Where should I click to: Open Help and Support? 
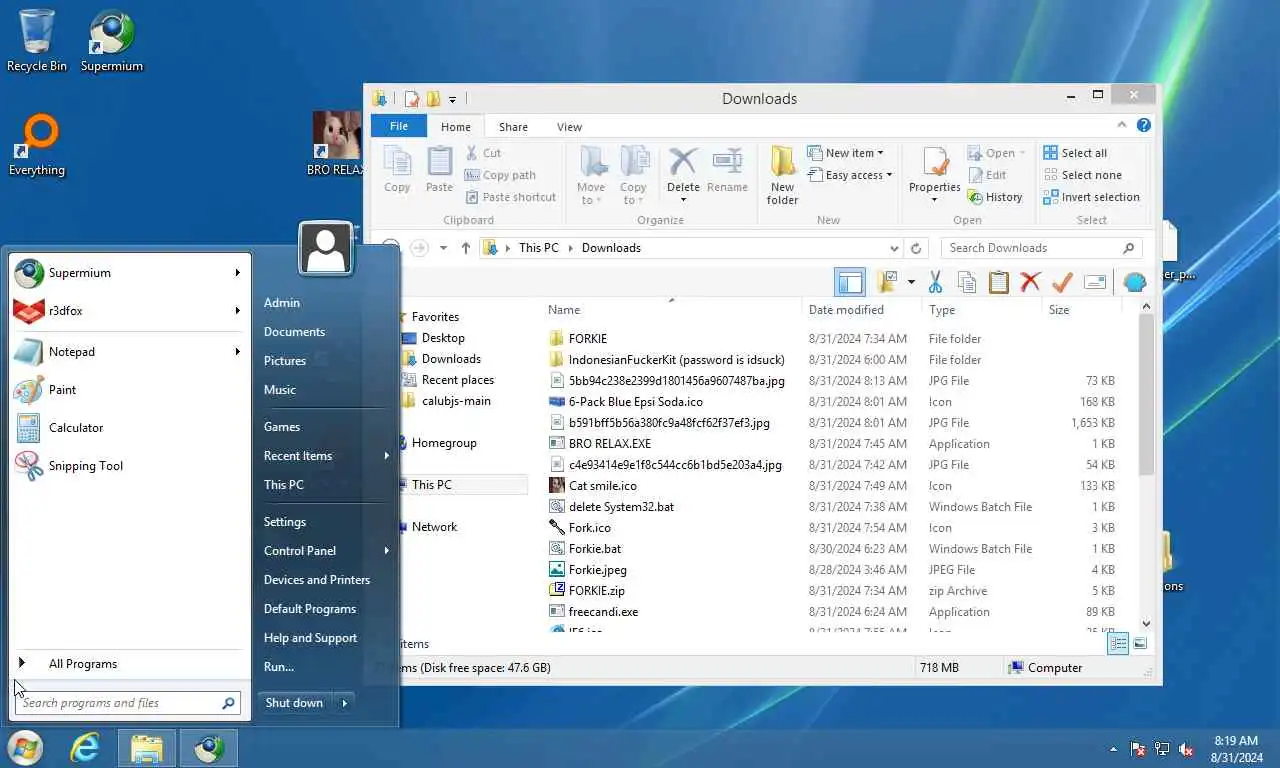[310, 638]
